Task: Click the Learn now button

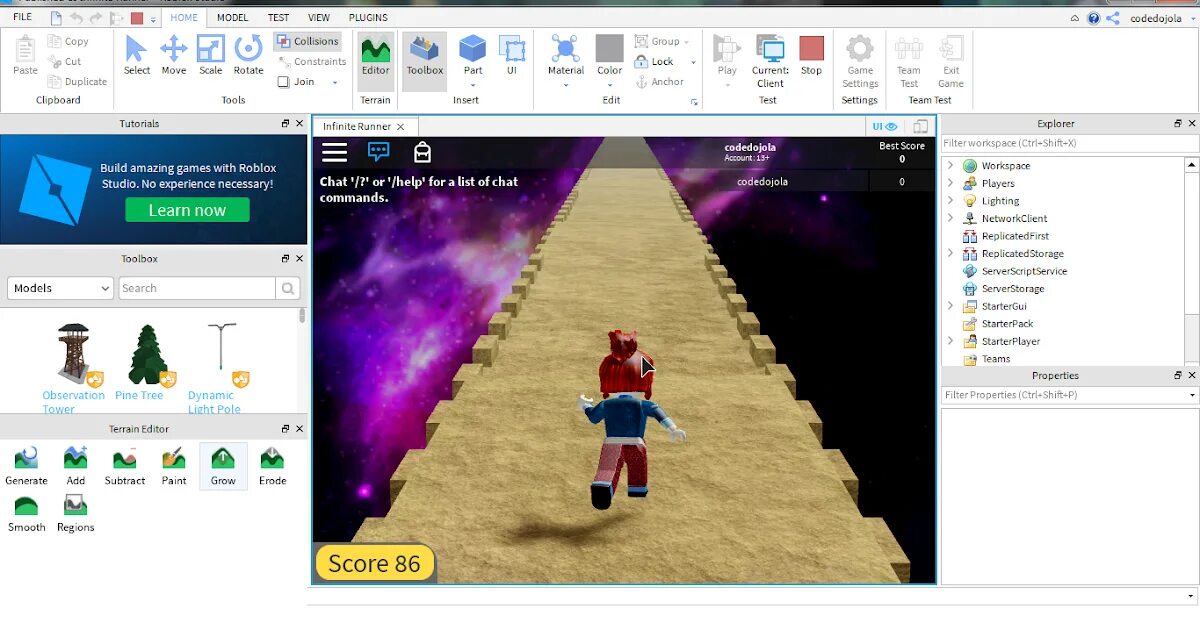Action: point(187,210)
